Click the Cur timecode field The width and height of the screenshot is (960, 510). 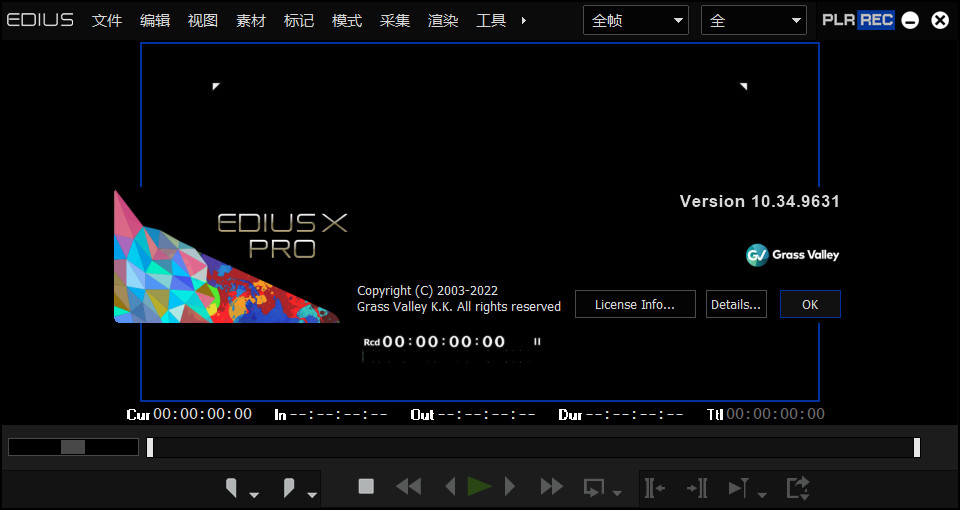[189, 414]
